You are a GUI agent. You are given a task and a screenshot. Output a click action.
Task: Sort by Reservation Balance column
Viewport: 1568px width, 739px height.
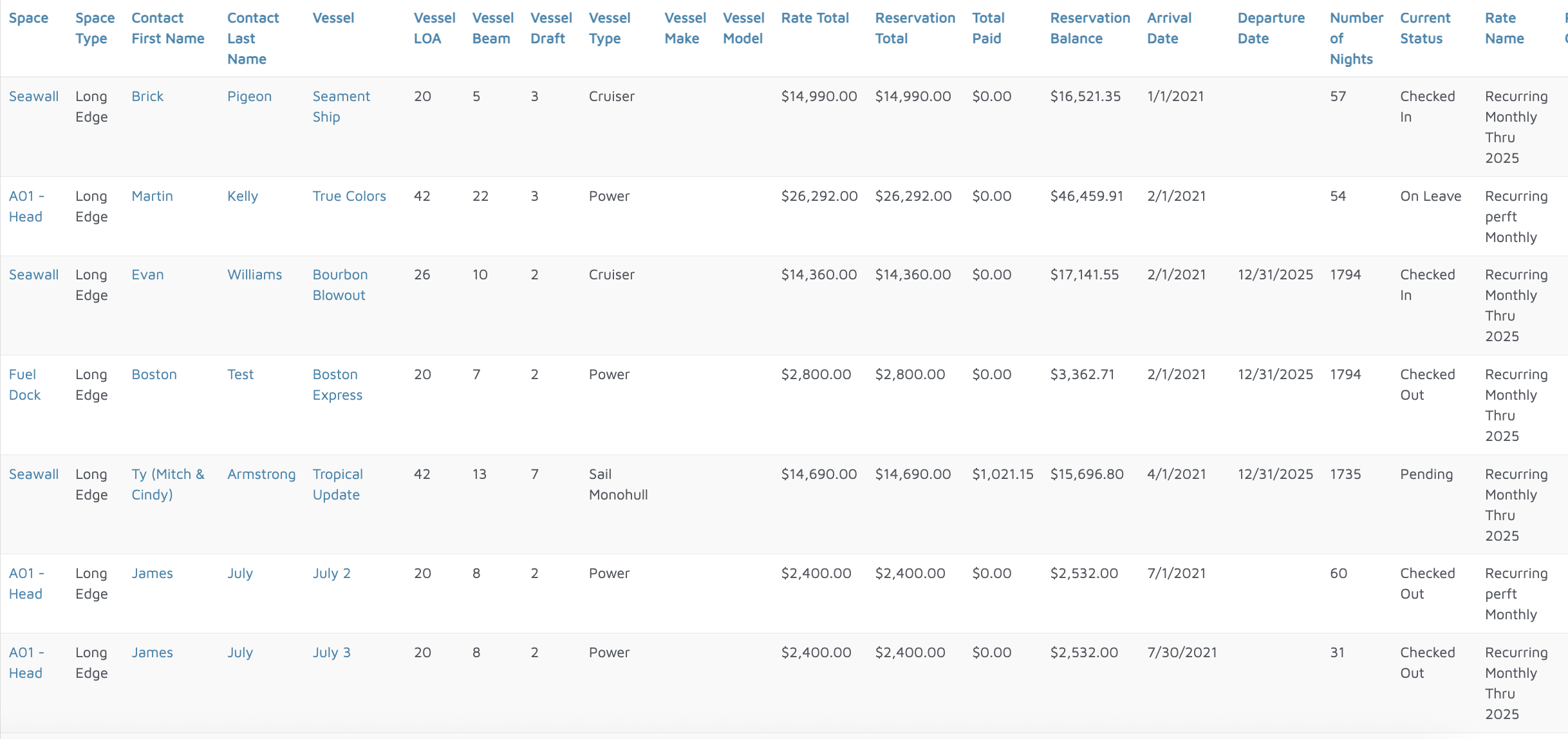[x=1089, y=28]
